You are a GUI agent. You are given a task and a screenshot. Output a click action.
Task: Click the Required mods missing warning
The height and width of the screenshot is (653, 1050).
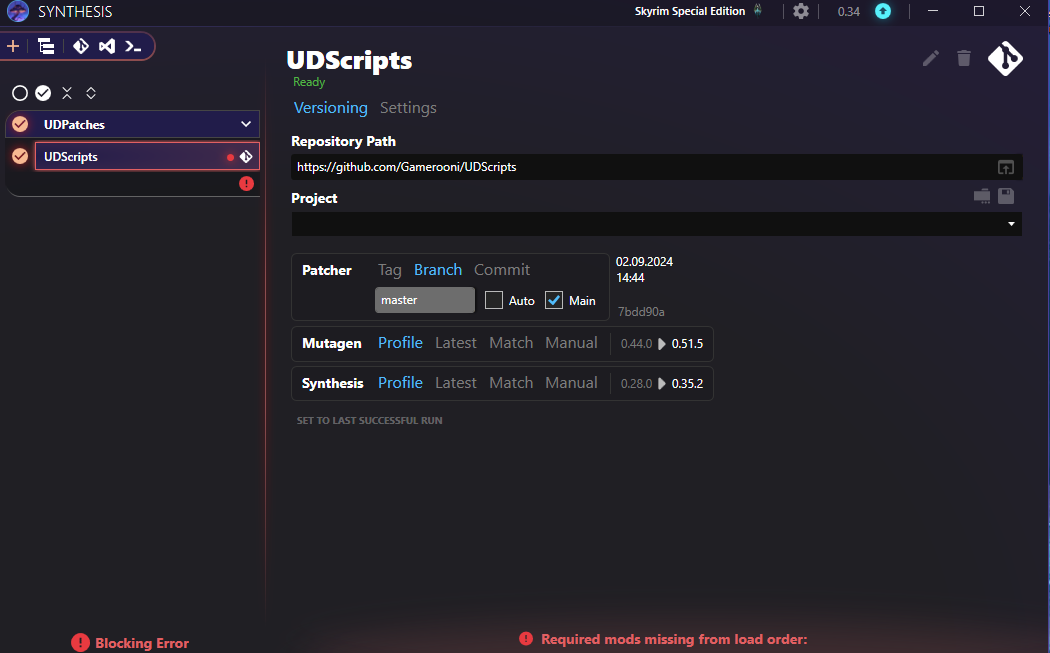click(663, 640)
